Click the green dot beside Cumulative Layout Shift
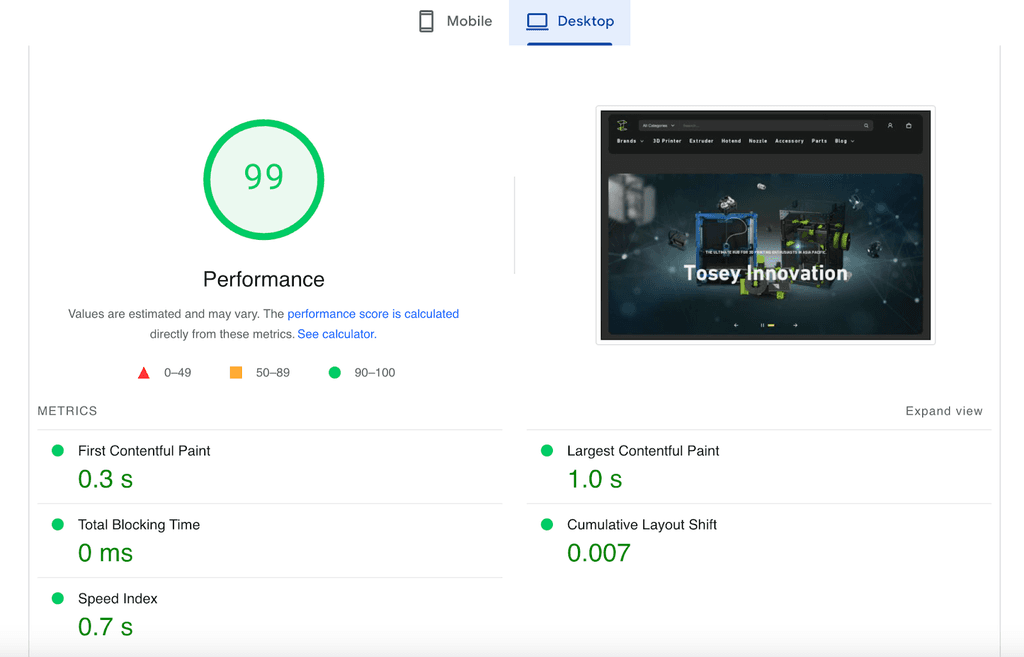This screenshot has height=657, width=1024. [x=547, y=524]
